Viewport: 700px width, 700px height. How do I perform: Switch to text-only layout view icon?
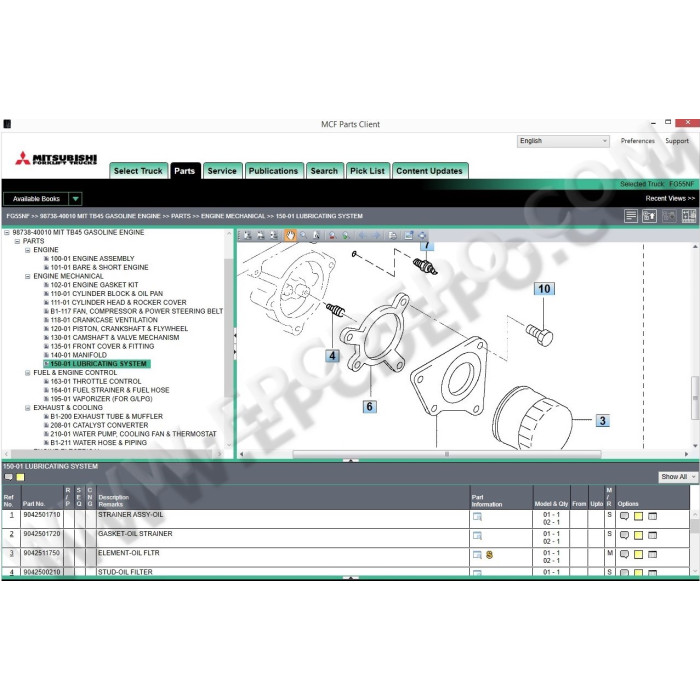click(x=631, y=216)
